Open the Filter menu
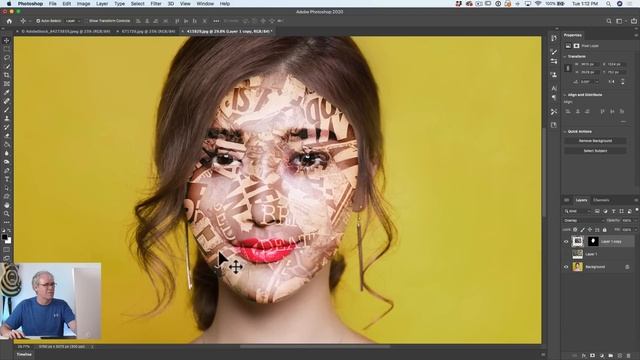This screenshot has height=360, width=640. [x=156, y=4]
